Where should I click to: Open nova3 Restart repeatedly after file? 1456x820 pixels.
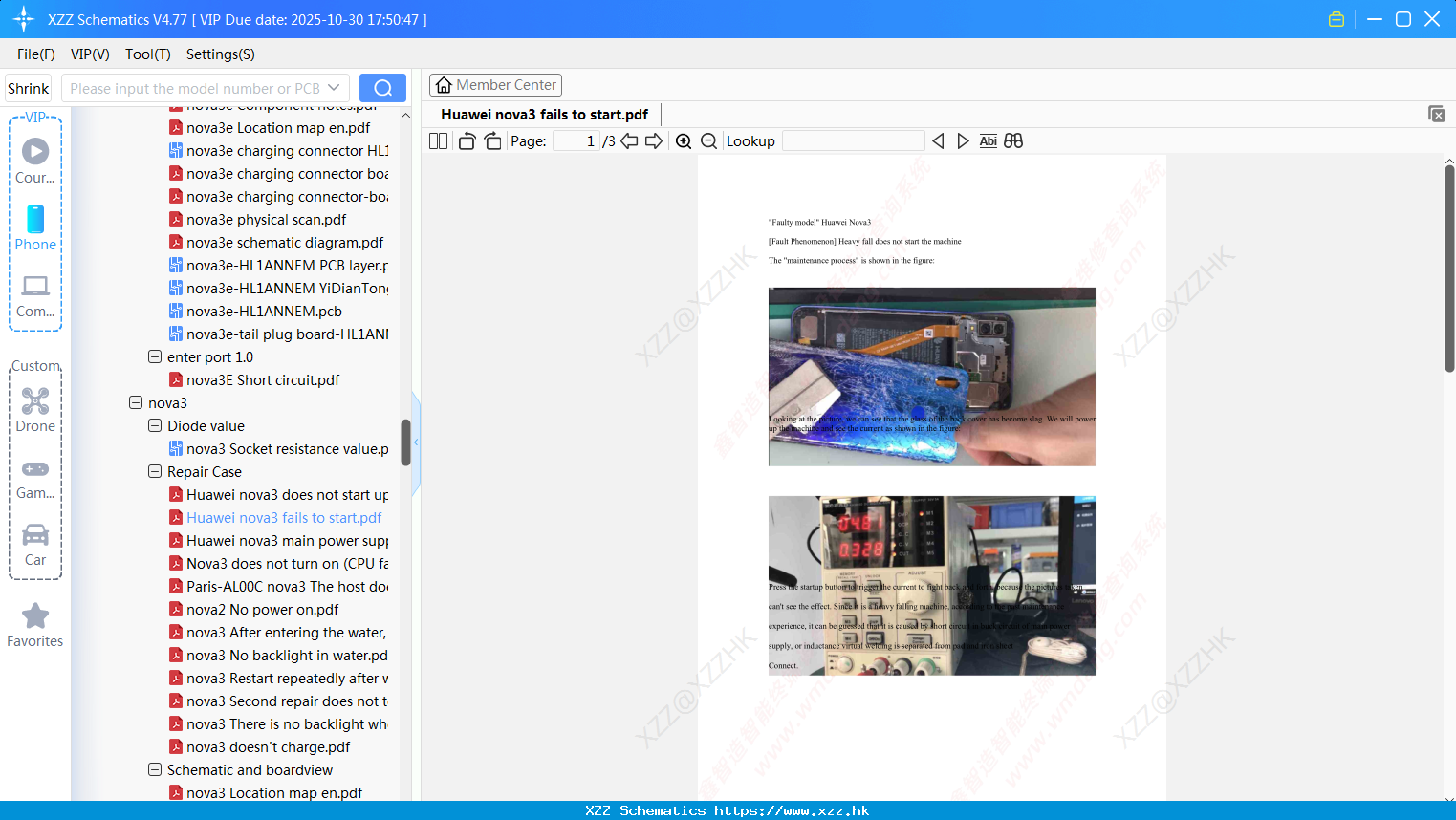tap(287, 678)
